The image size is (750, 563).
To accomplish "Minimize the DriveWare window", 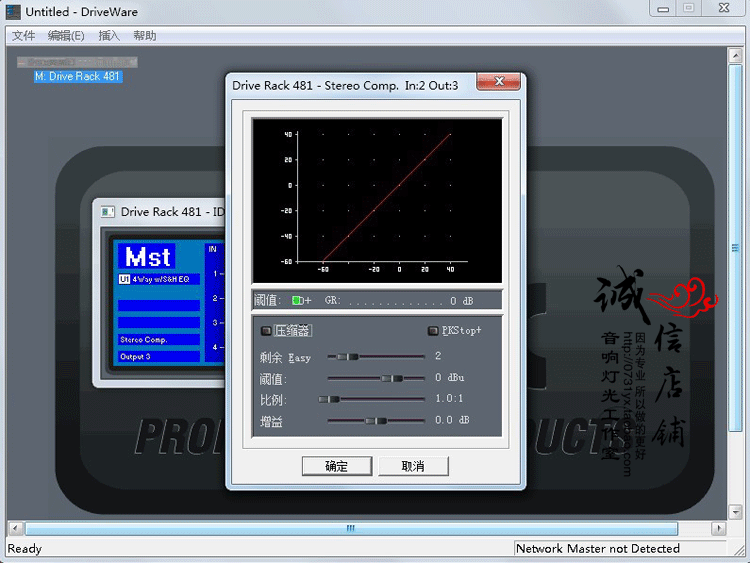I will (x=663, y=9).
